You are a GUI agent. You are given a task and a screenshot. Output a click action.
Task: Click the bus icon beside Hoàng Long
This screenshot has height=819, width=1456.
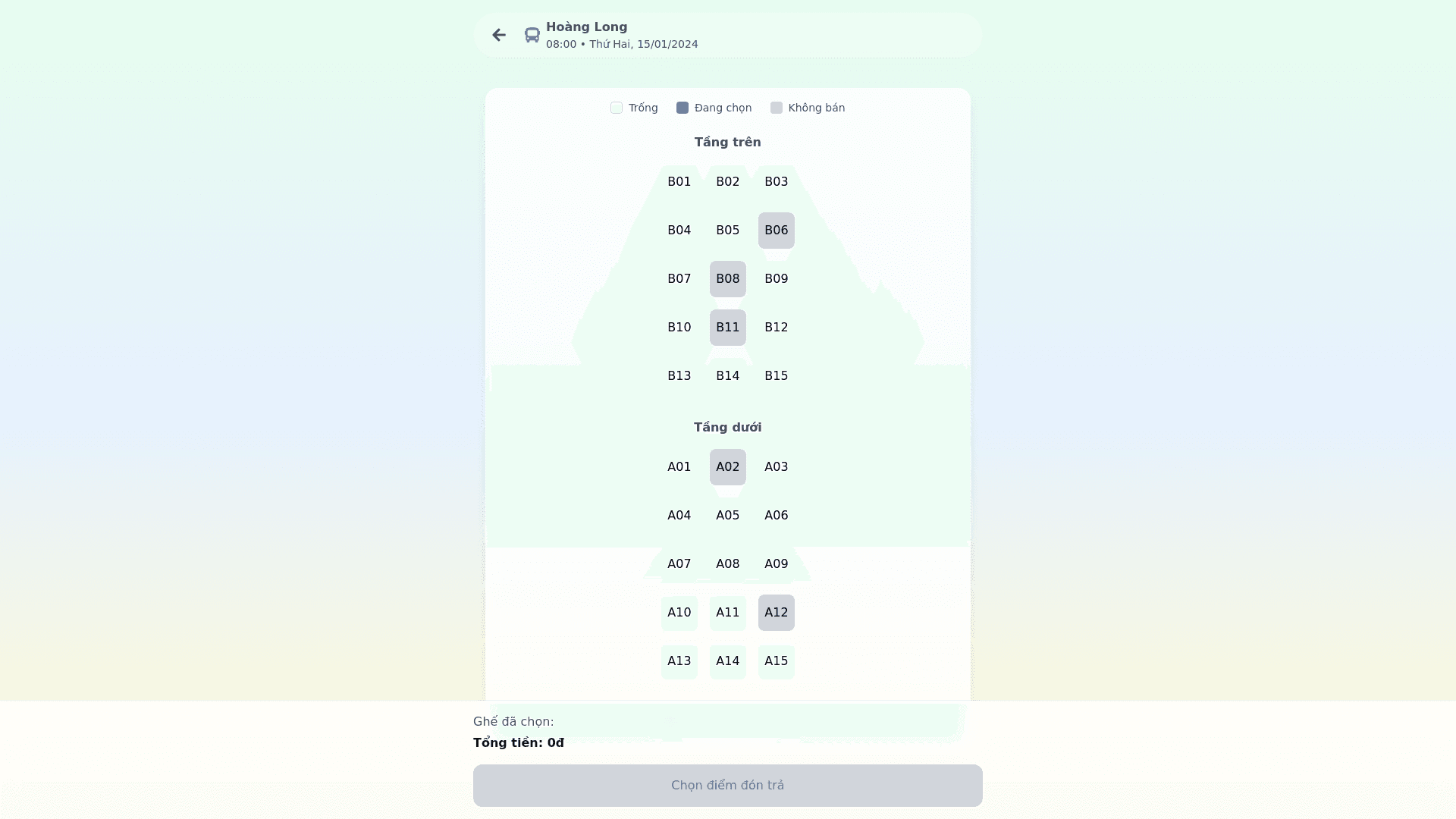(532, 35)
